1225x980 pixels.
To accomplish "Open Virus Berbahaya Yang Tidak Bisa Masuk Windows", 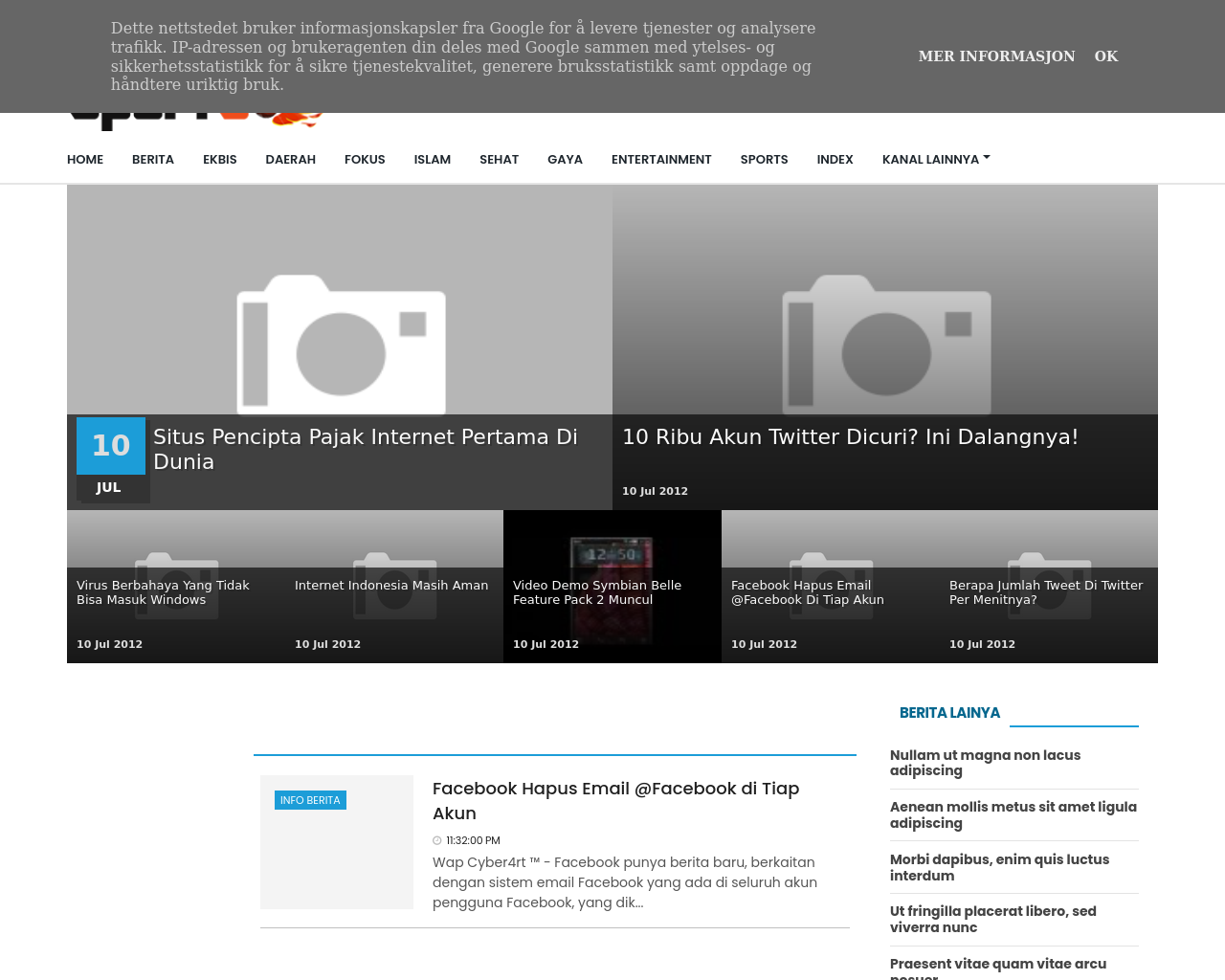I will click(x=163, y=592).
